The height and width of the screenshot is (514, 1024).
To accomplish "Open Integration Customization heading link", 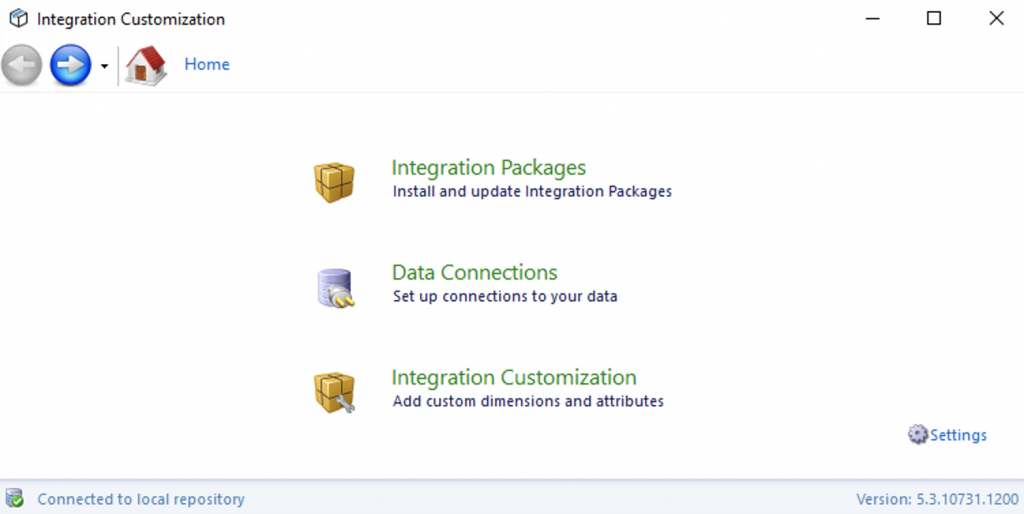I will click(513, 377).
